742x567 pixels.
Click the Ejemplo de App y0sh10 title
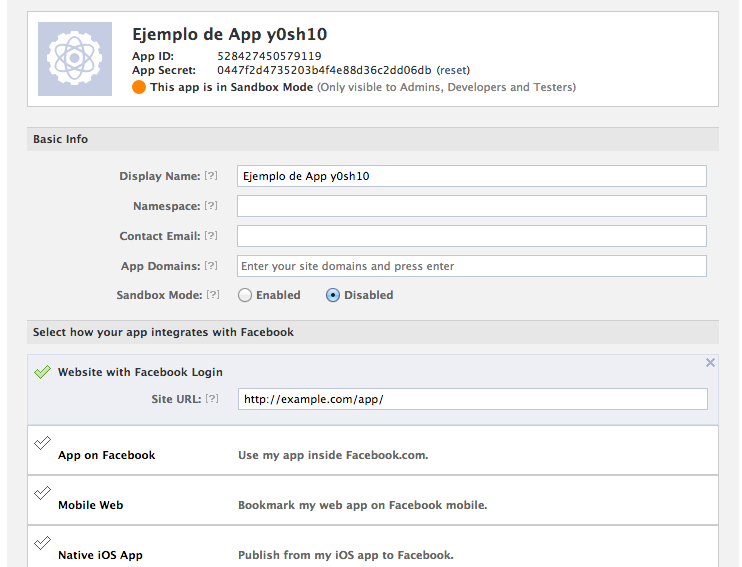[x=230, y=34]
